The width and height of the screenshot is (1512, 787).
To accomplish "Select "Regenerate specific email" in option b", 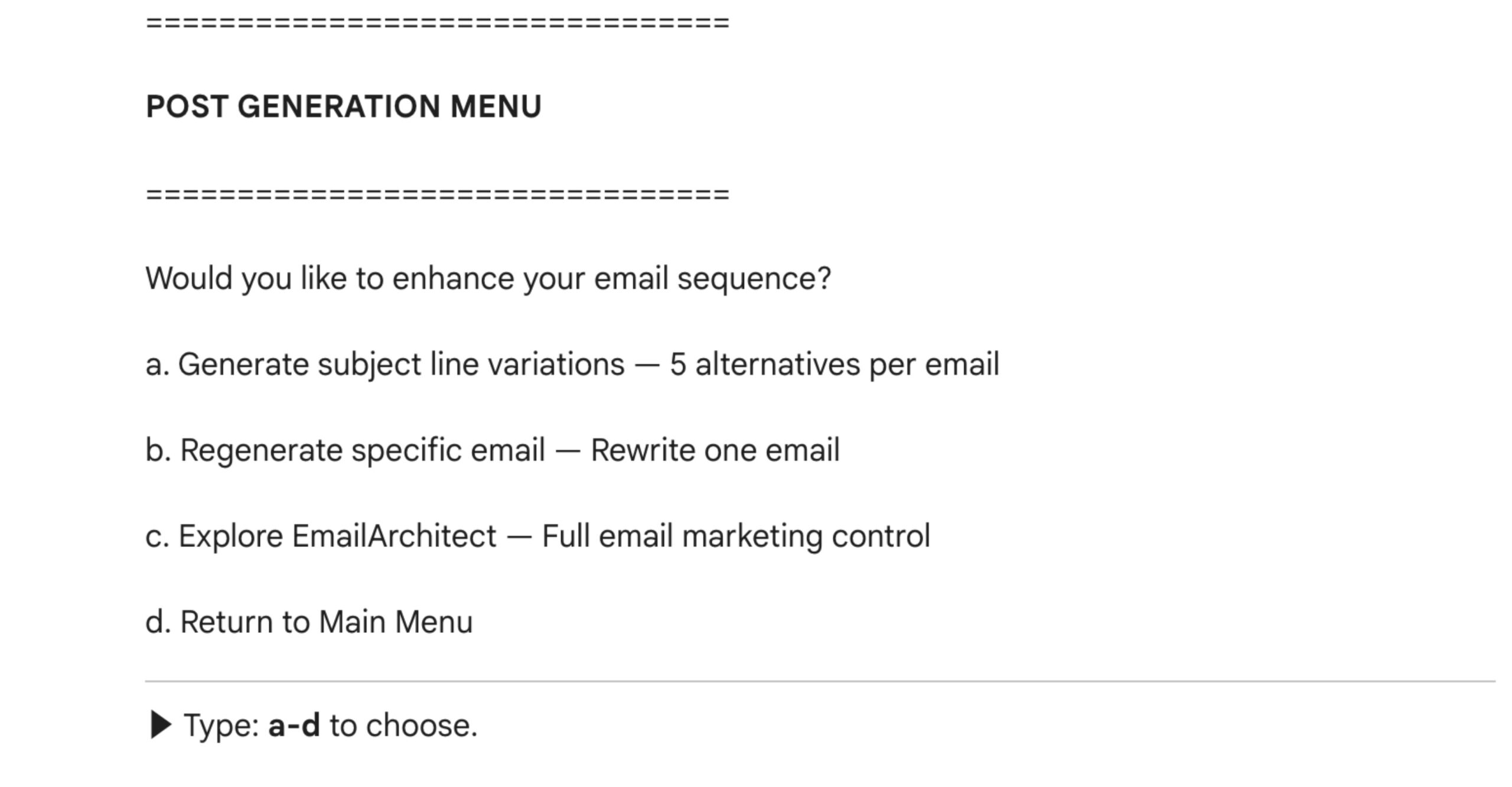I will (x=362, y=450).
